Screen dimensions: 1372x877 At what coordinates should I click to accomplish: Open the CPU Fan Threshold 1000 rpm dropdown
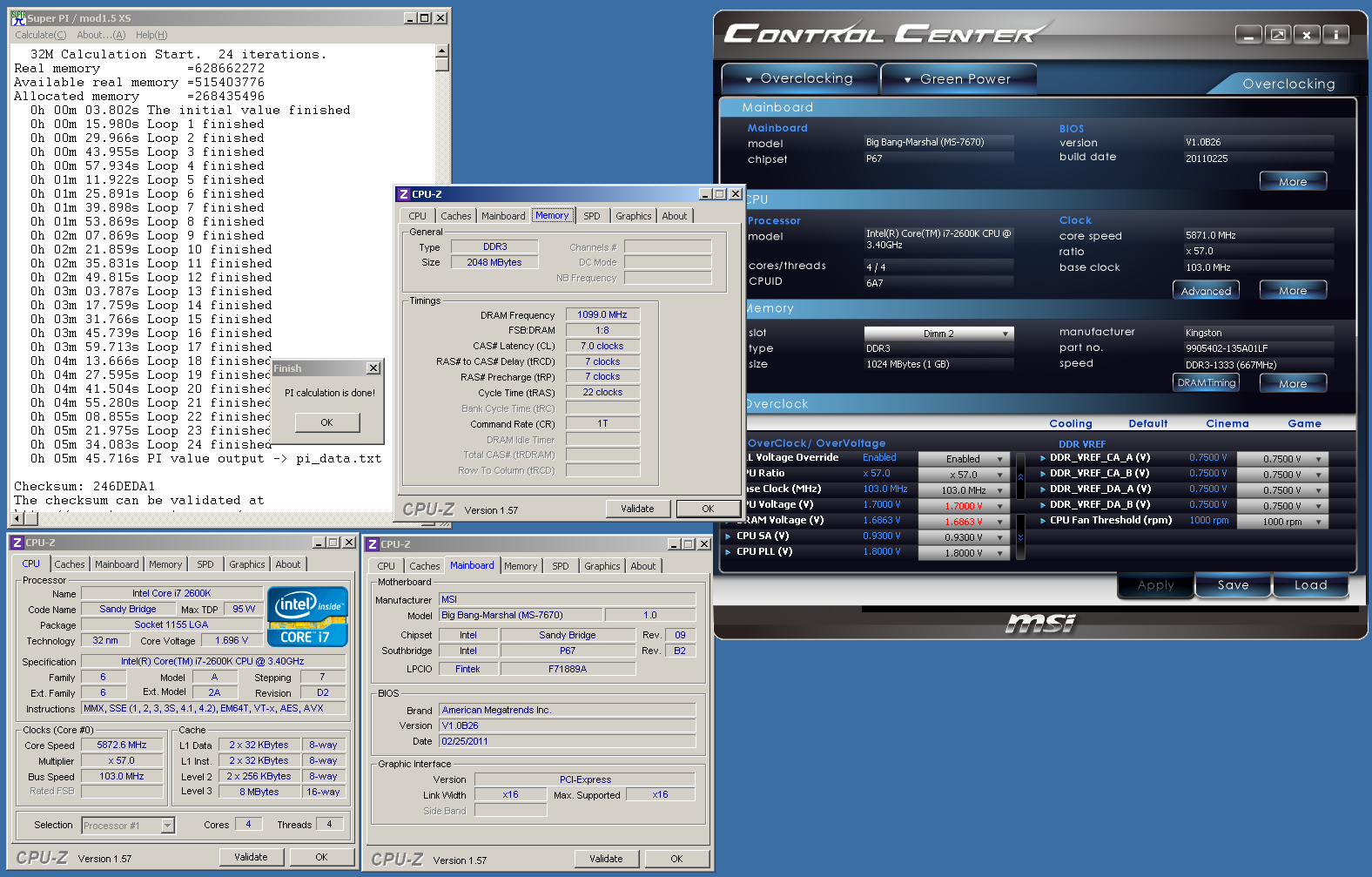coord(1283,522)
